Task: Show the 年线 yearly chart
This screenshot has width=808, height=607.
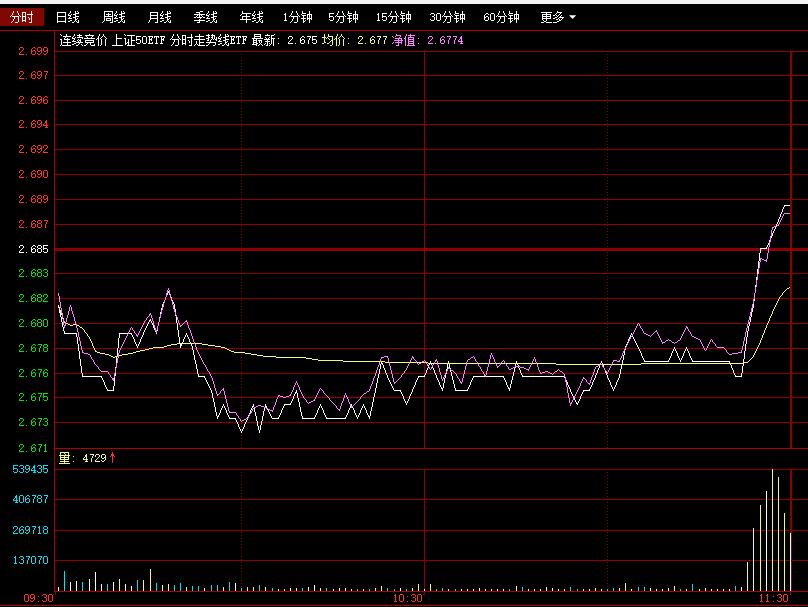Action: pos(251,18)
